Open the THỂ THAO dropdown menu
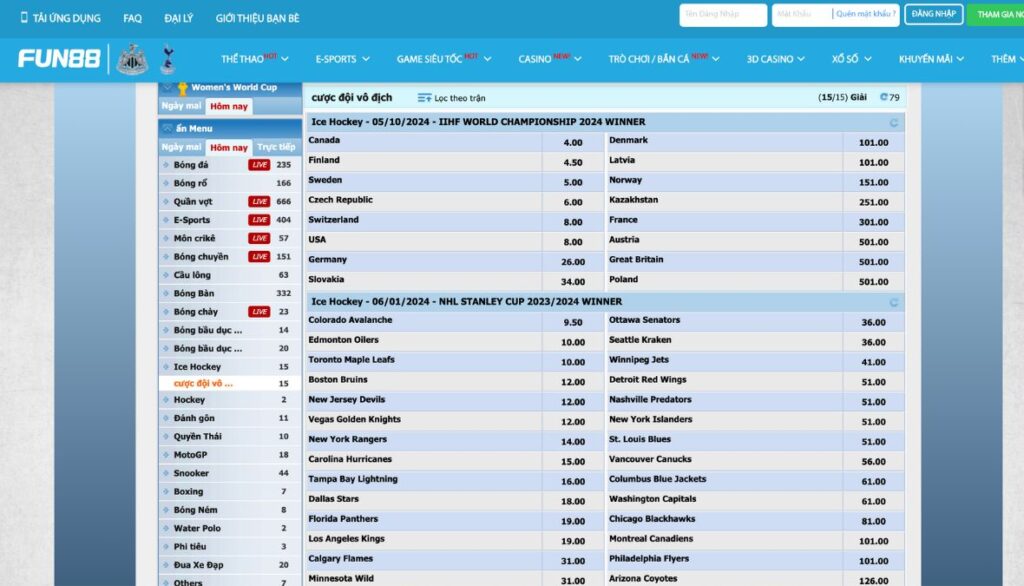This screenshot has width=1024, height=586. pos(255,59)
